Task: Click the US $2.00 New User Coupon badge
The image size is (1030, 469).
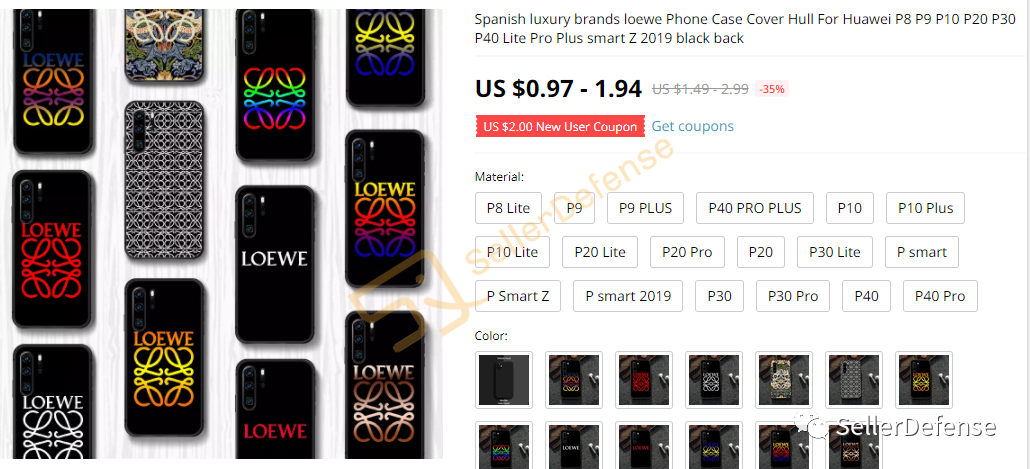Action: click(560, 127)
